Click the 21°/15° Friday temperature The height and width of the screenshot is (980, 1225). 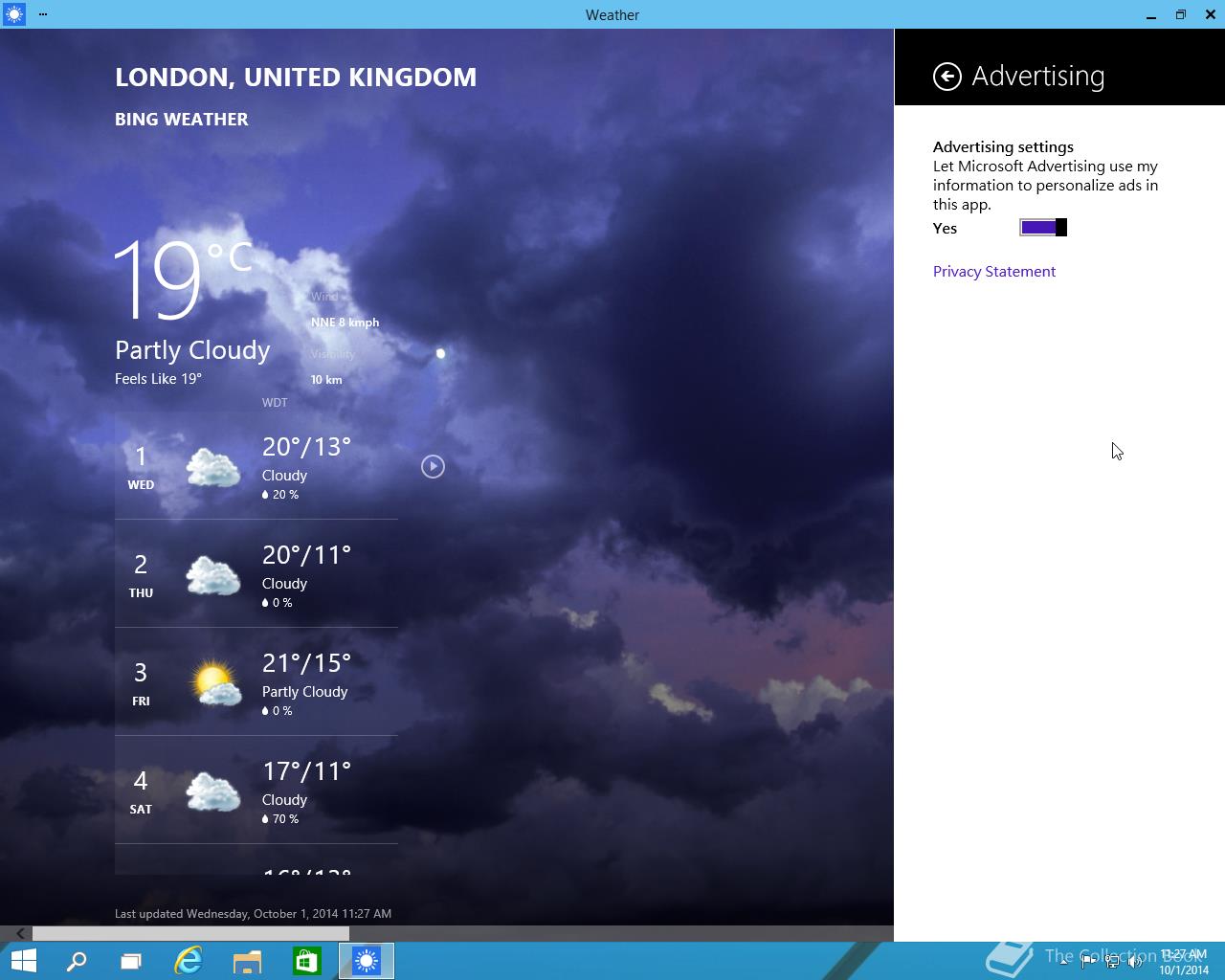pos(306,663)
